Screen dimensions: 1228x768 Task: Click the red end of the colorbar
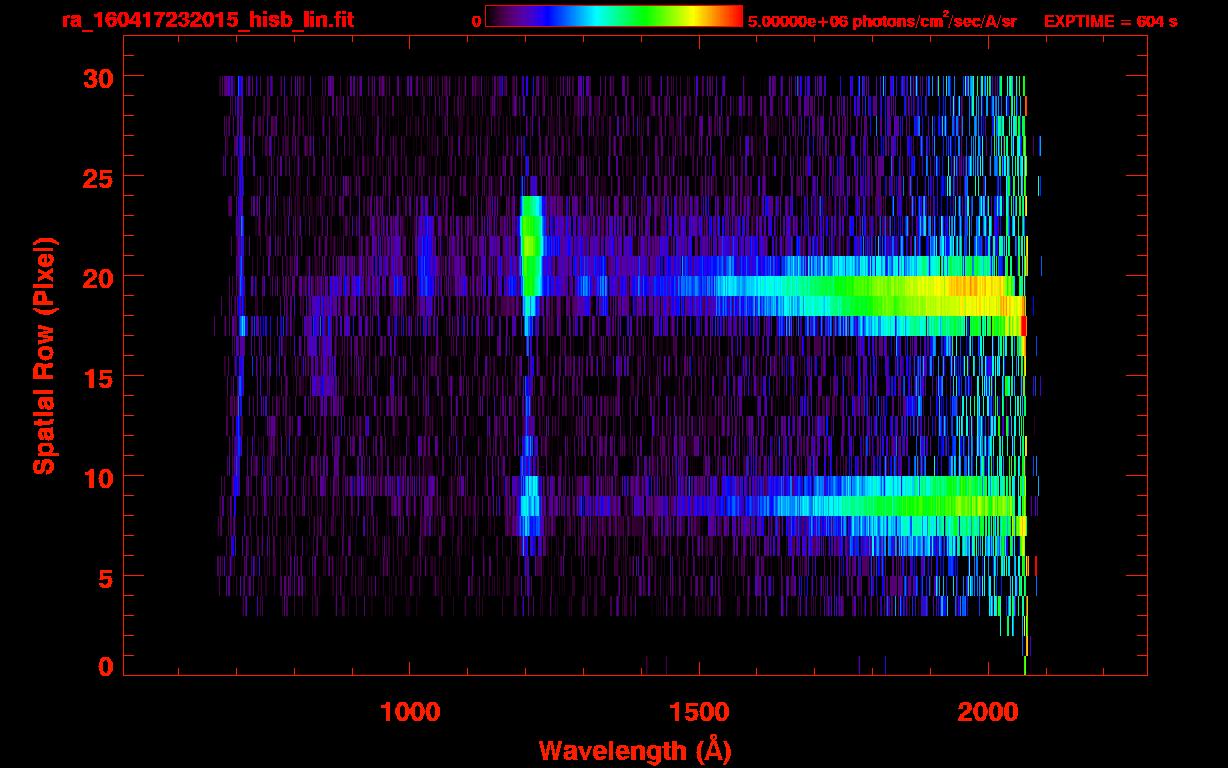tap(735, 16)
